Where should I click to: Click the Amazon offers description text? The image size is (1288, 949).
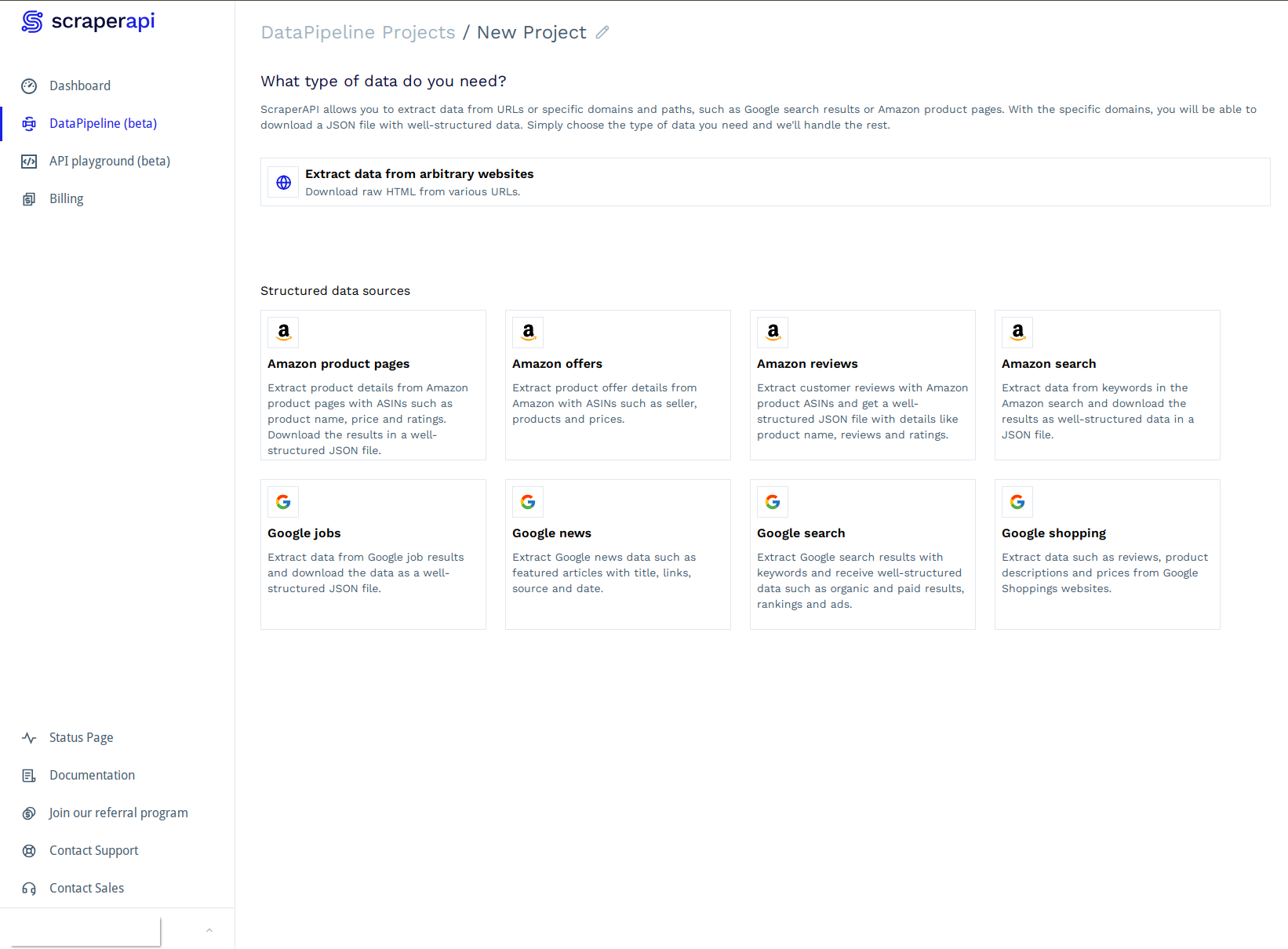605,403
